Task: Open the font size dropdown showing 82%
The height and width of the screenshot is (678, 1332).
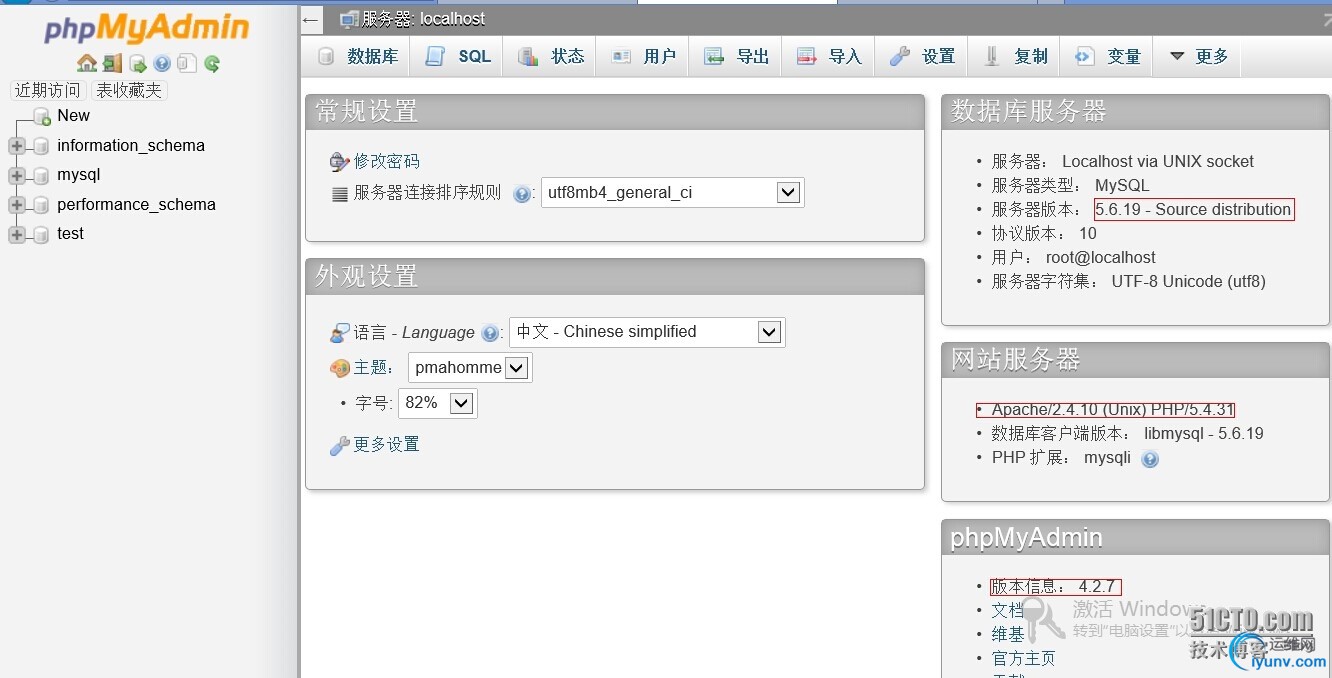Action: pos(438,403)
